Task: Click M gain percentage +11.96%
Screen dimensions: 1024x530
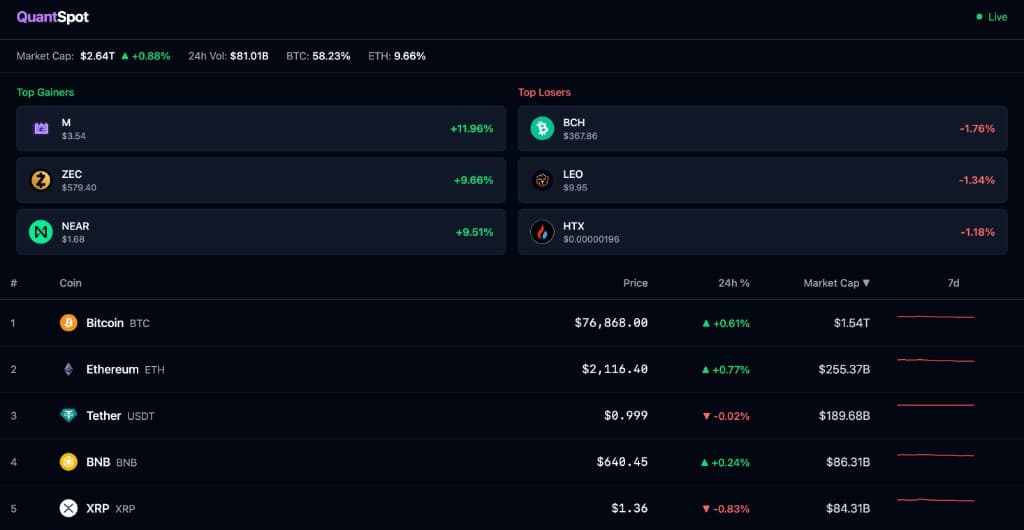Action: pos(472,129)
